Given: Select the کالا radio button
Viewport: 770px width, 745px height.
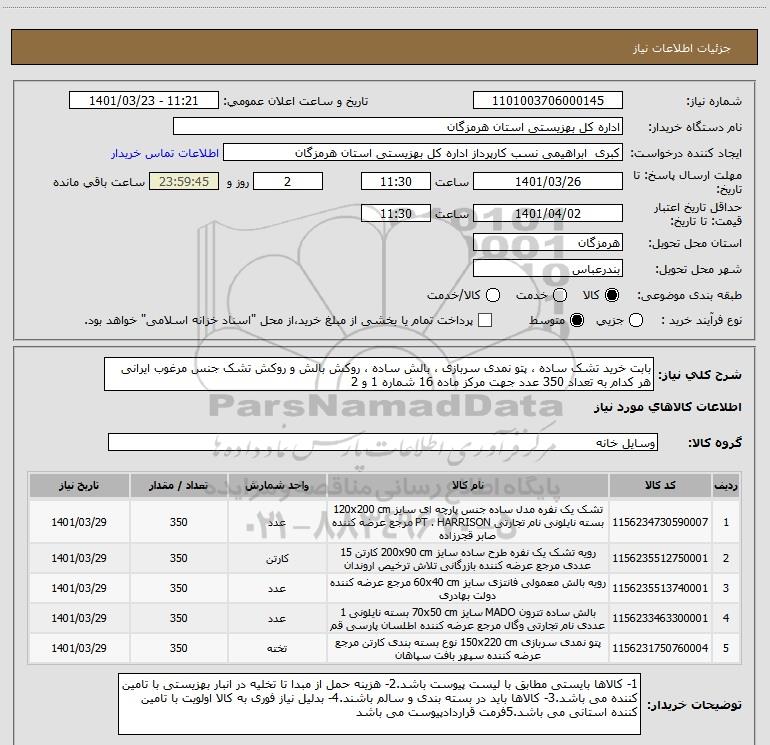Looking at the screenshot, I should pyautogui.click(x=612, y=295).
